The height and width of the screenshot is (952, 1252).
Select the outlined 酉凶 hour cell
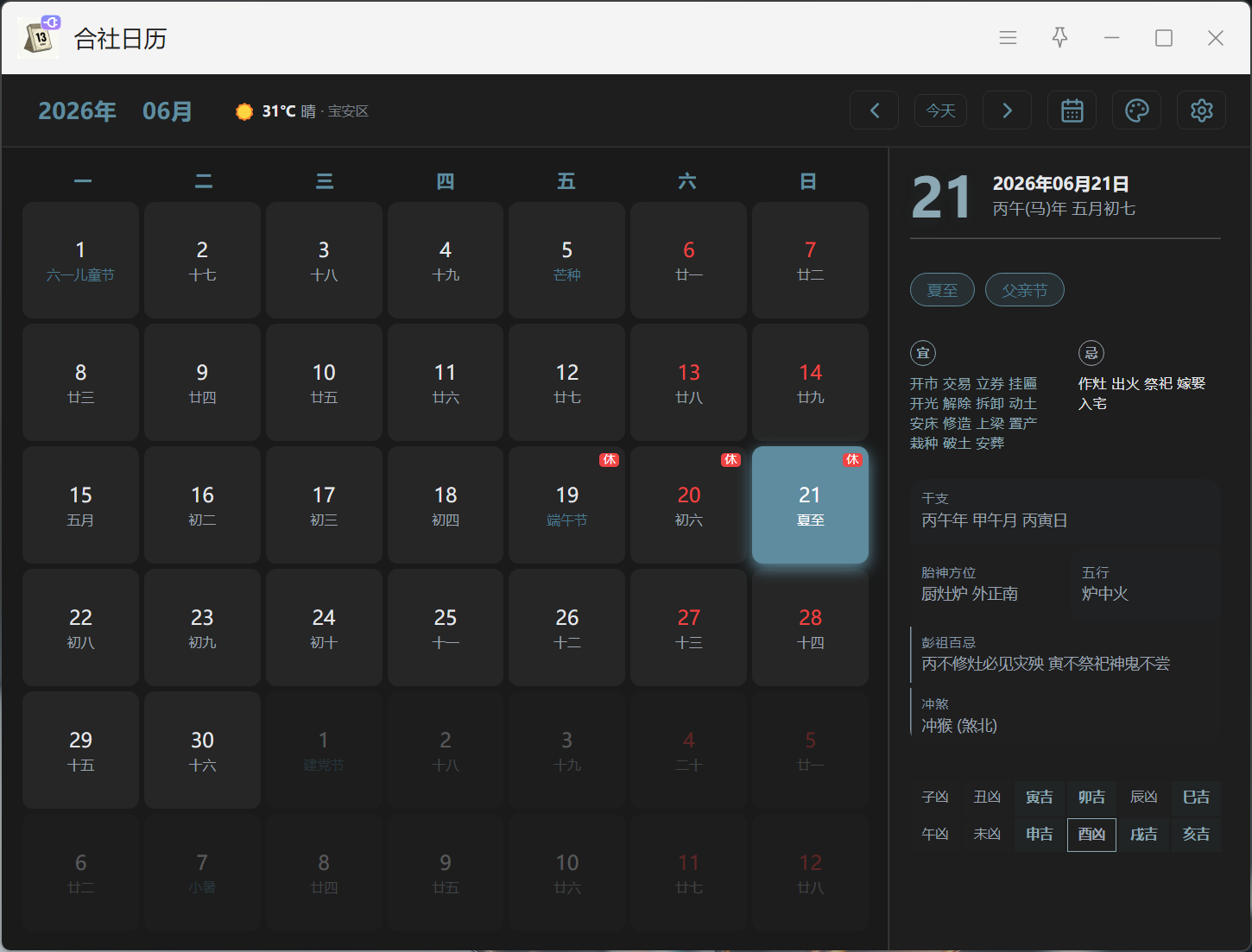pyautogui.click(x=1091, y=835)
